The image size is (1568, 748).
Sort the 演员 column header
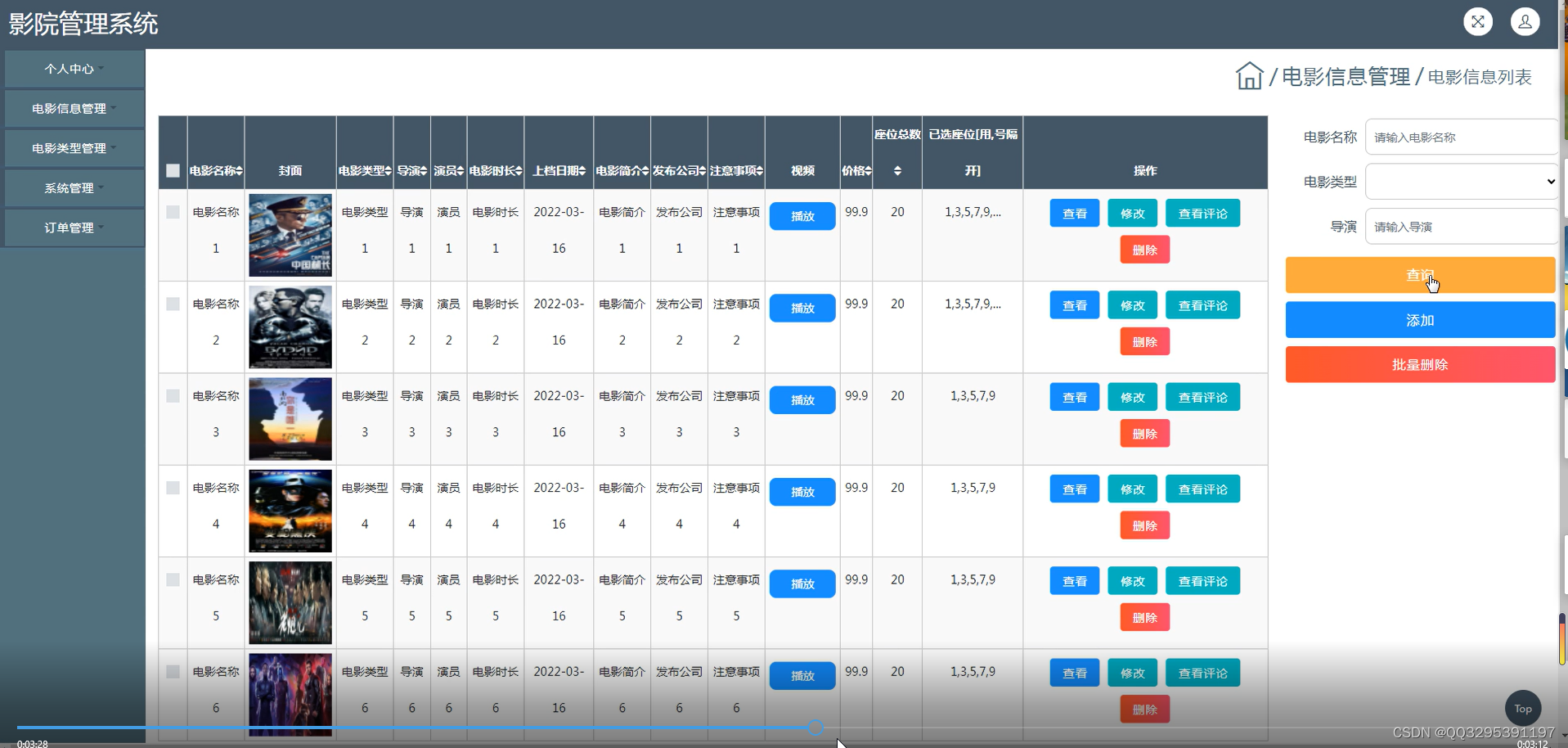tap(448, 171)
